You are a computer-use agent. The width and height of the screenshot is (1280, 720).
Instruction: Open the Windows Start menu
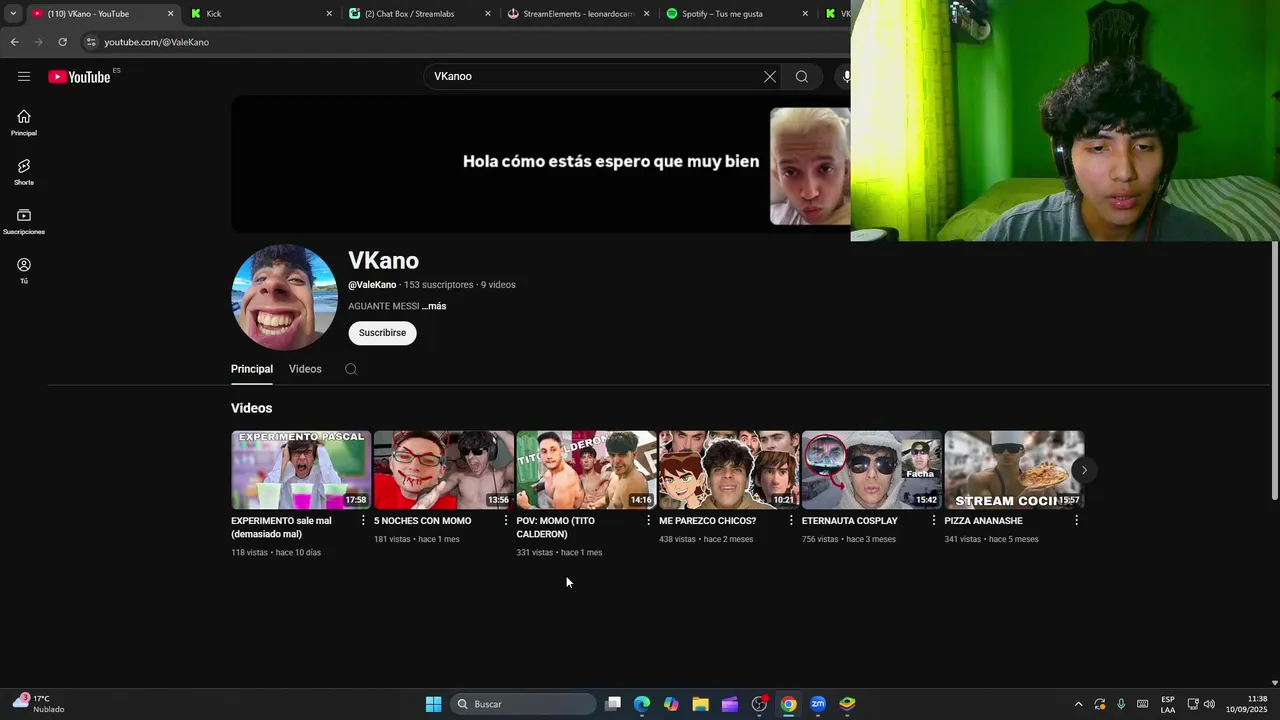click(x=433, y=704)
